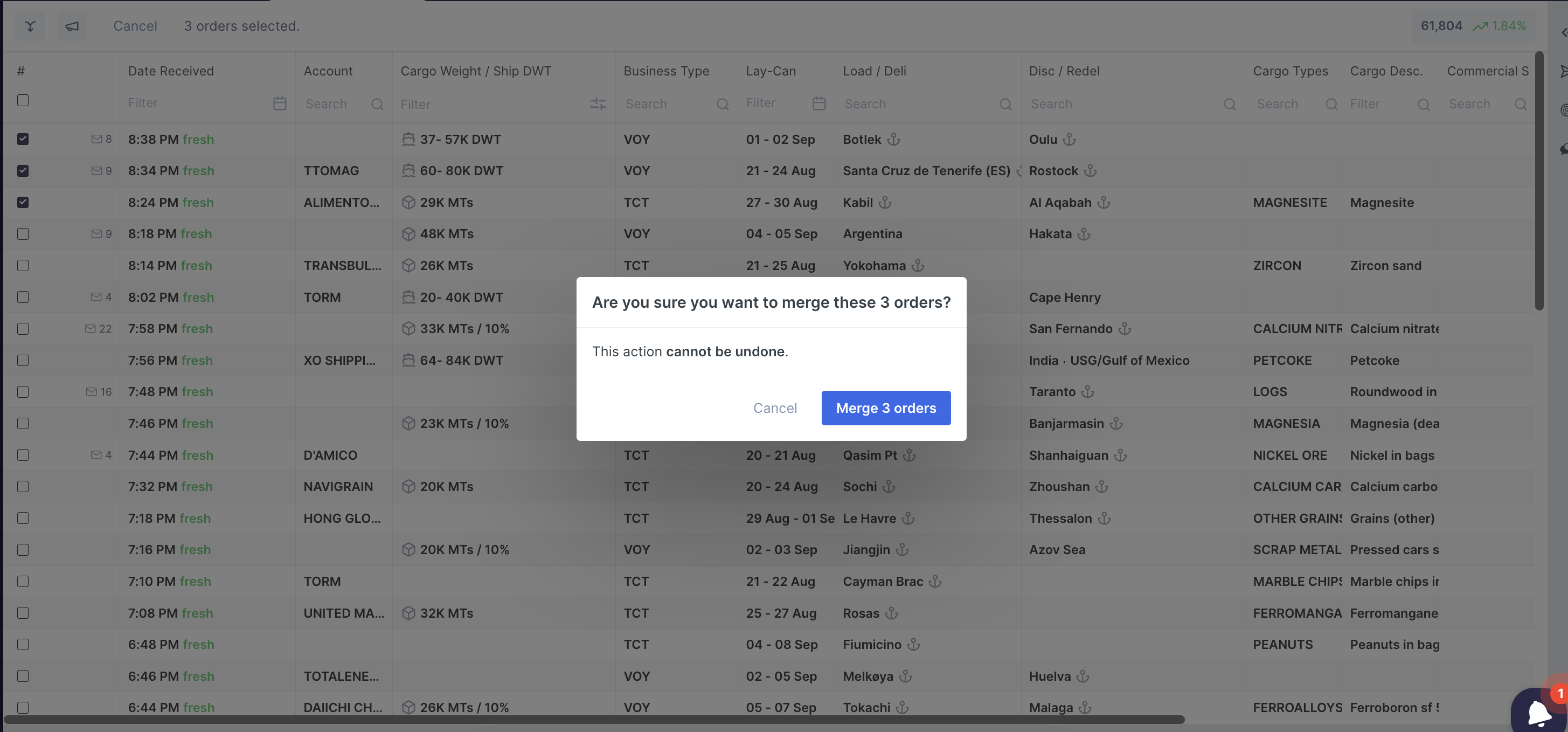Uncheck the 8:38 PM order checkbox
Image resolution: width=1568 pixels, height=732 pixels.
point(23,140)
